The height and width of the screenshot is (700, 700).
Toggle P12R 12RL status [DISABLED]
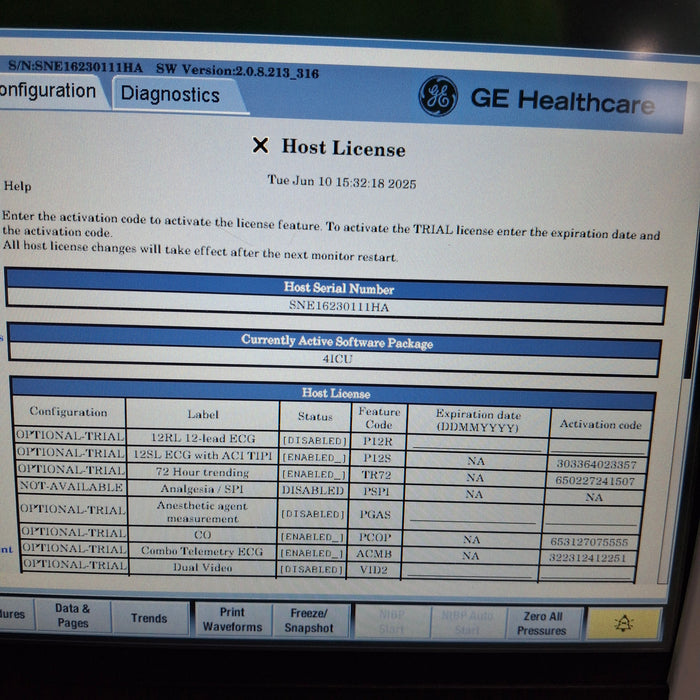coord(314,441)
